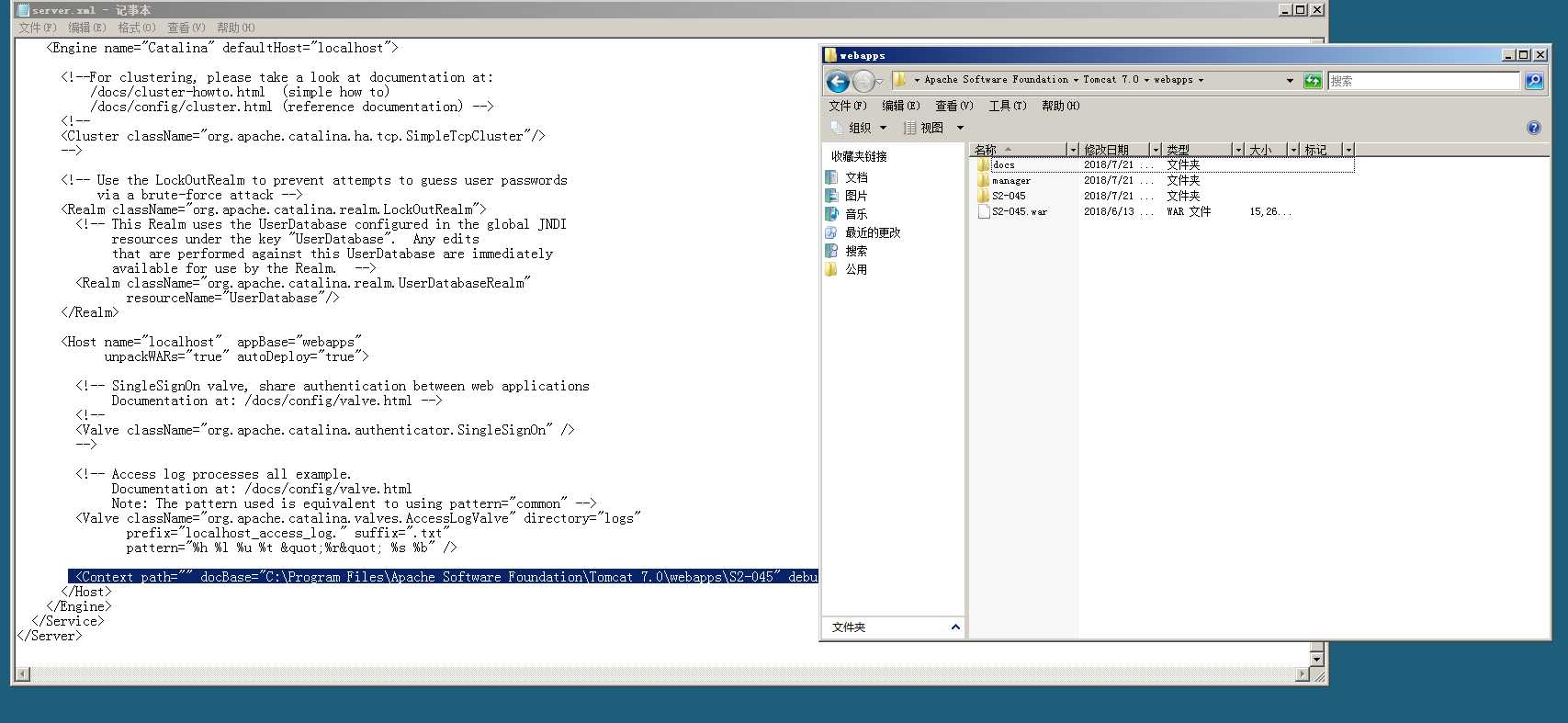Select the docs folder icon

[x=983, y=165]
